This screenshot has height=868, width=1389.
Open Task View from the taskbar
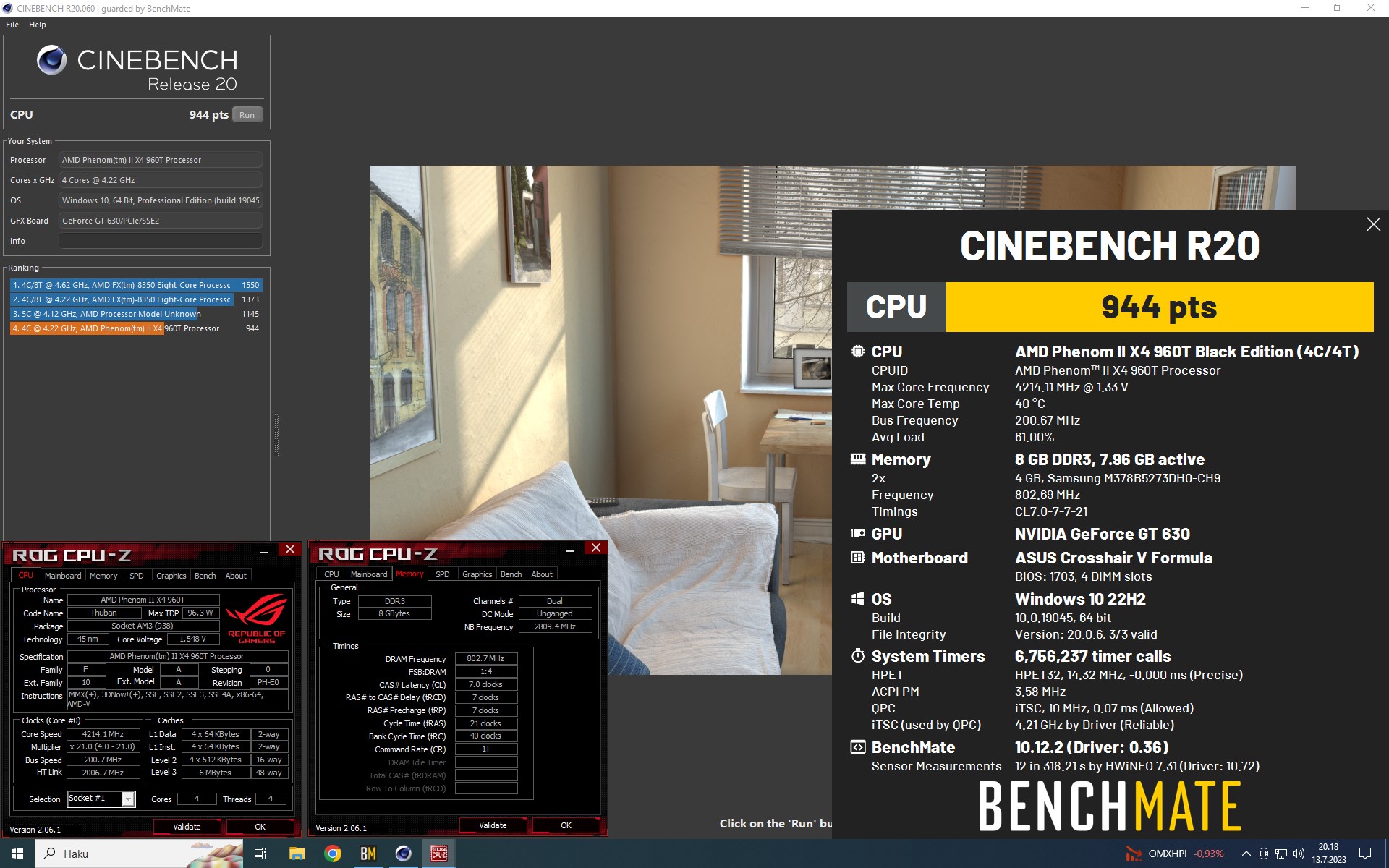(x=260, y=854)
